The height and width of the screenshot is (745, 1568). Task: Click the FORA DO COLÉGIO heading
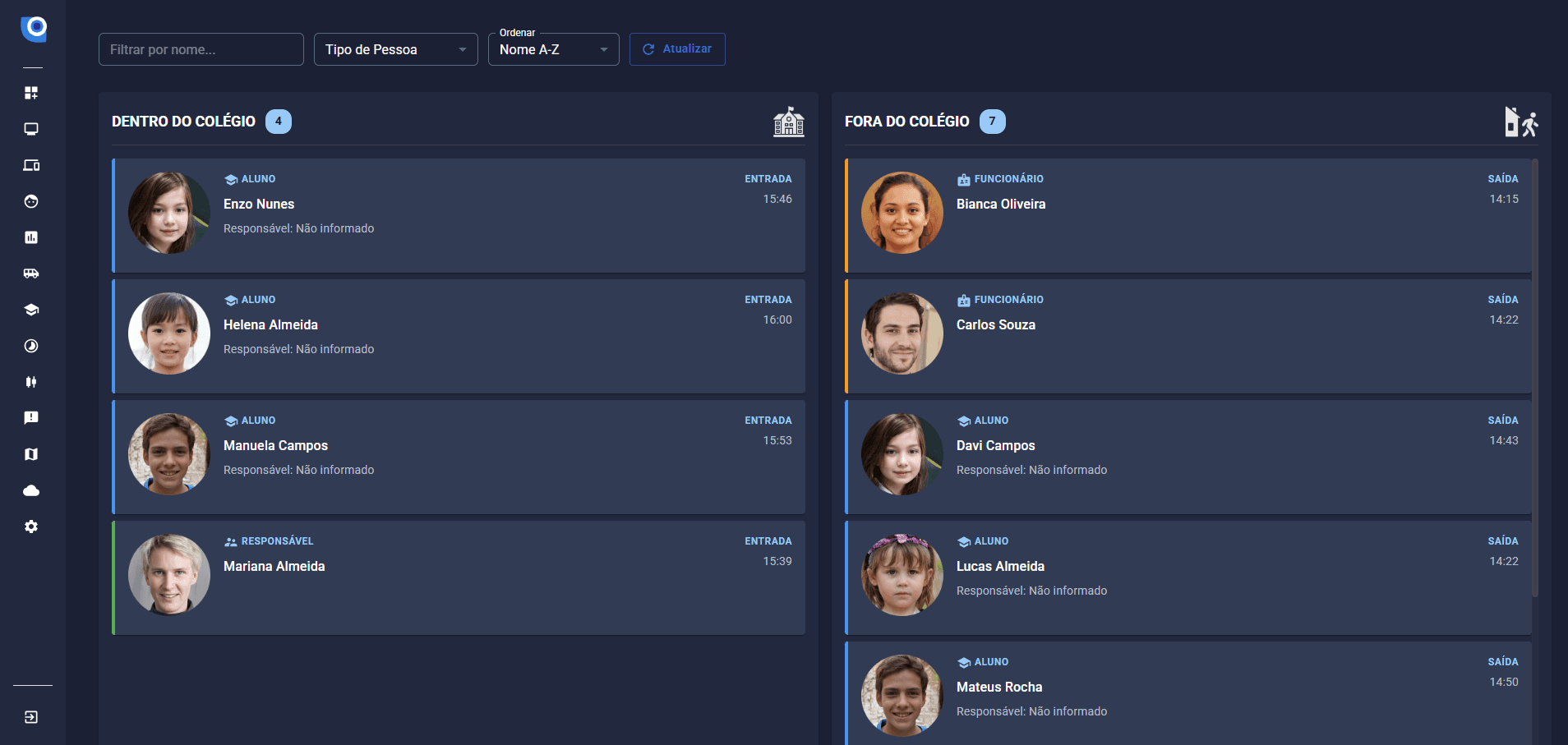(x=907, y=122)
